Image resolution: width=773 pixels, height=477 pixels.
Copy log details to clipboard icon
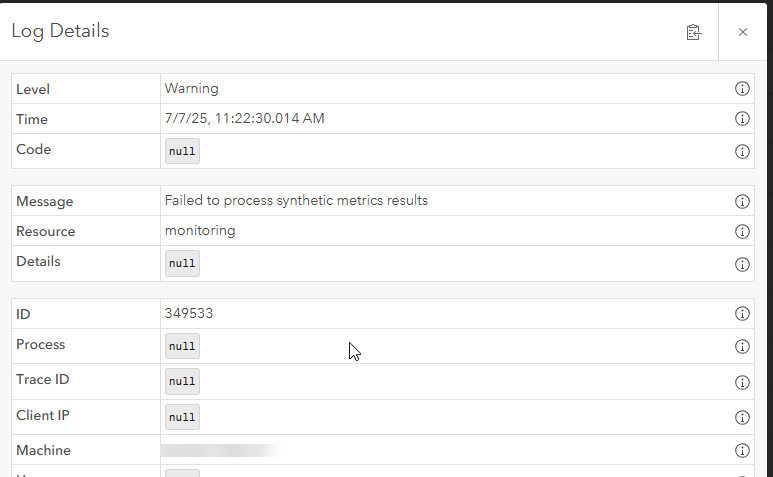pos(694,33)
